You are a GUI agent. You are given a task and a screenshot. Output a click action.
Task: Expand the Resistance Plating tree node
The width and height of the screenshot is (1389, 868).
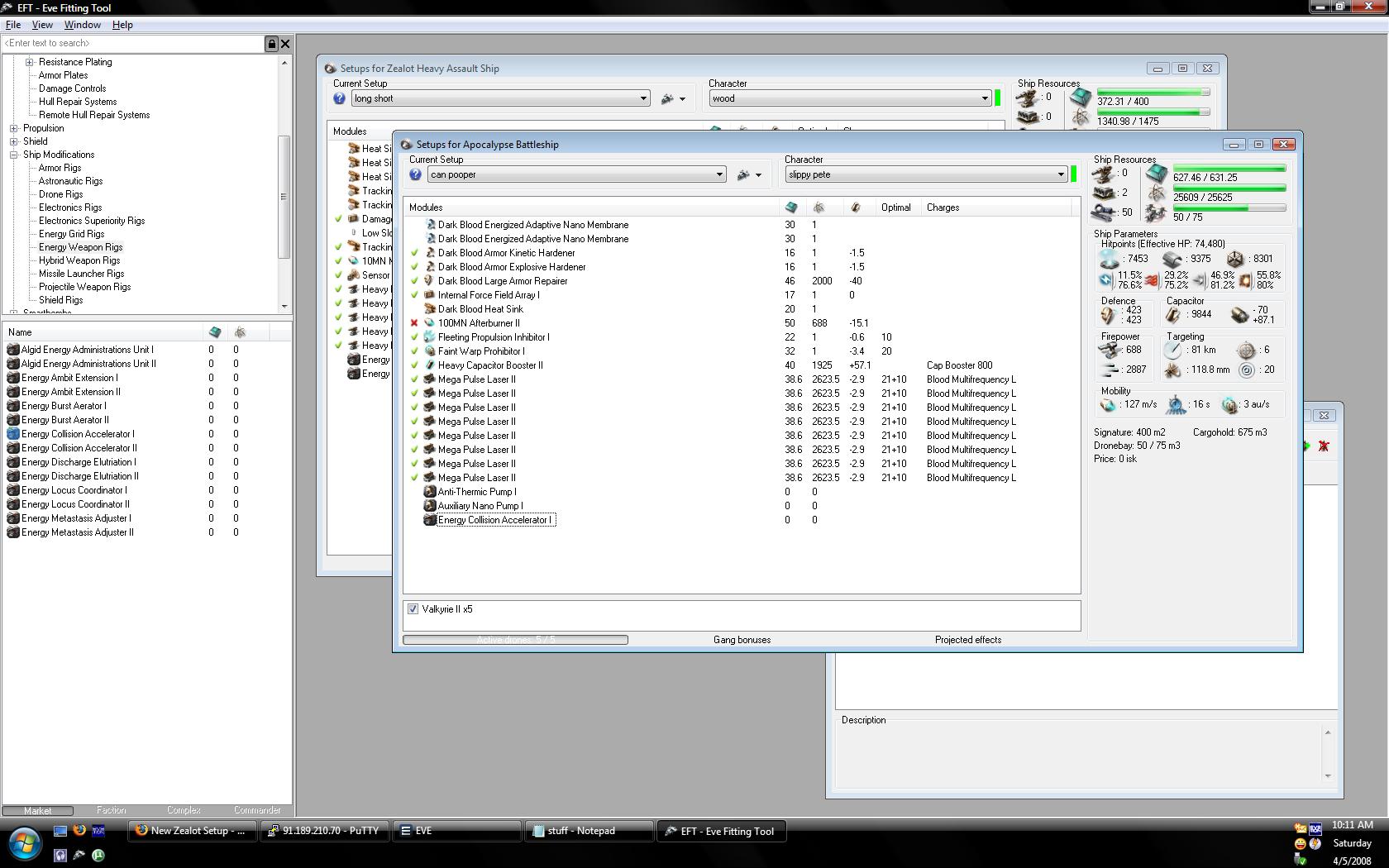(30, 62)
